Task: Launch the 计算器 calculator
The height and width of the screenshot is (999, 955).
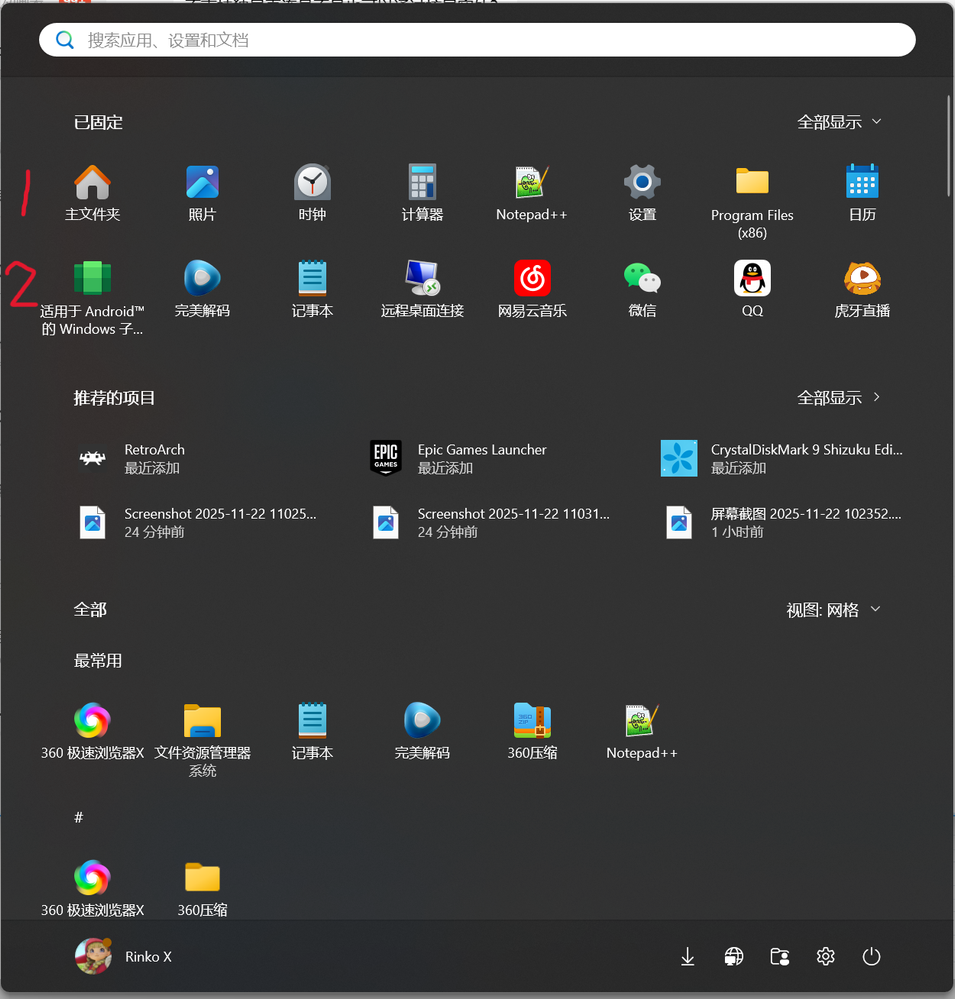Action: pos(422,193)
